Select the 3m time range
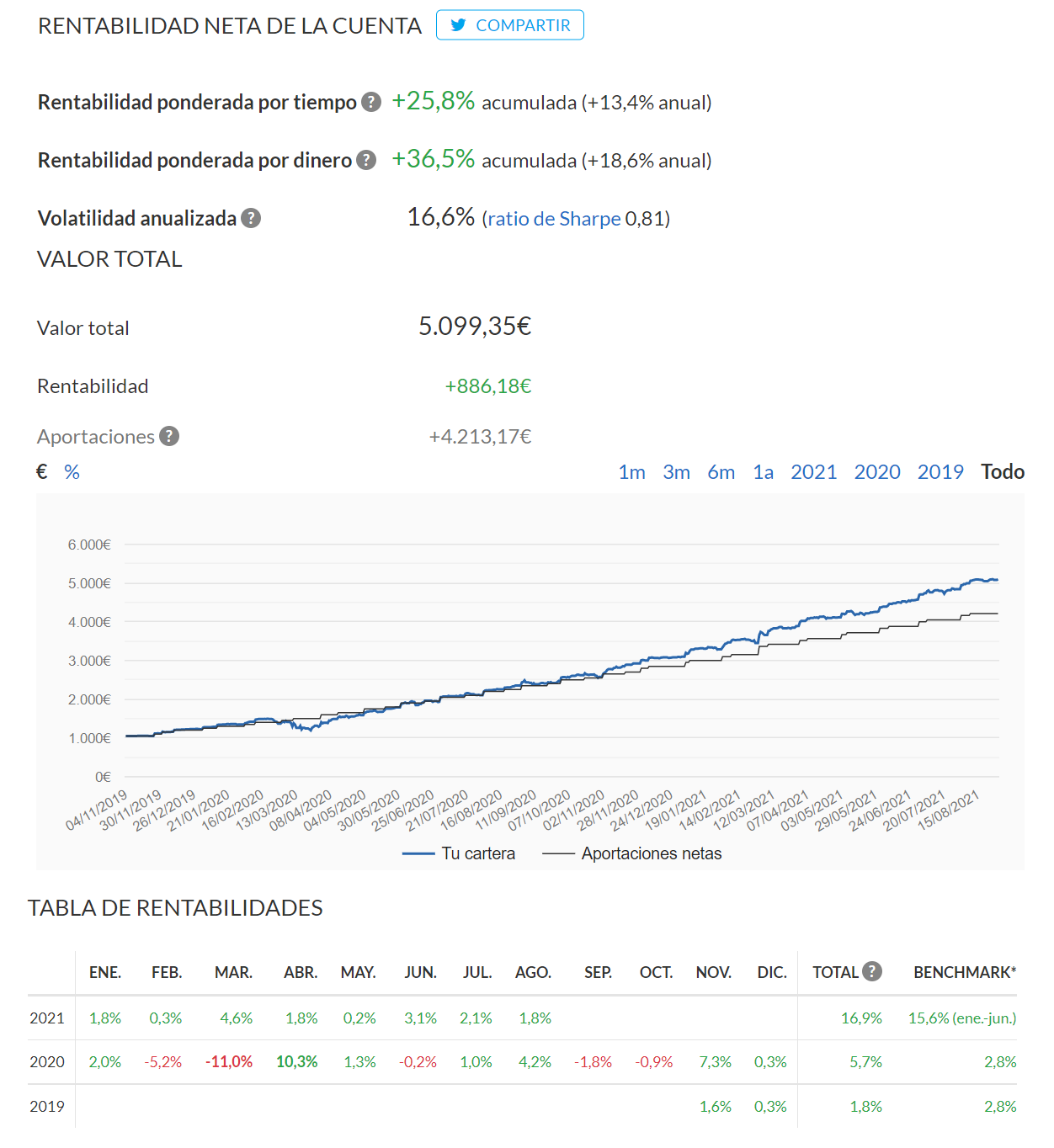This screenshot has height=1148, width=1054. click(x=677, y=471)
